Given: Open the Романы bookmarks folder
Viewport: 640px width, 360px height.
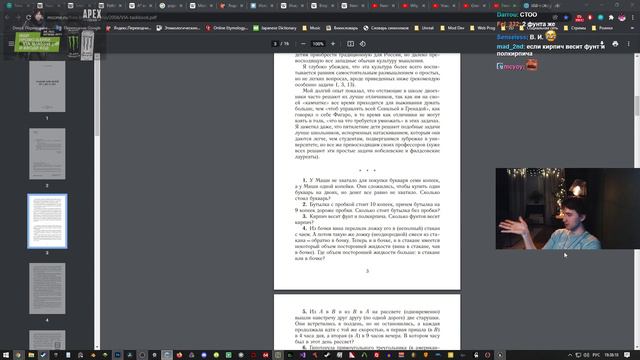Looking at the screenshot, I should click(x=602, y=28).
